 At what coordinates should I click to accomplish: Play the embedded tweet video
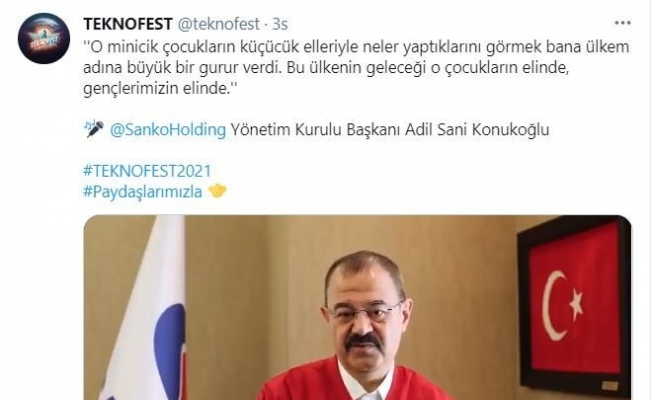point(358,308)
